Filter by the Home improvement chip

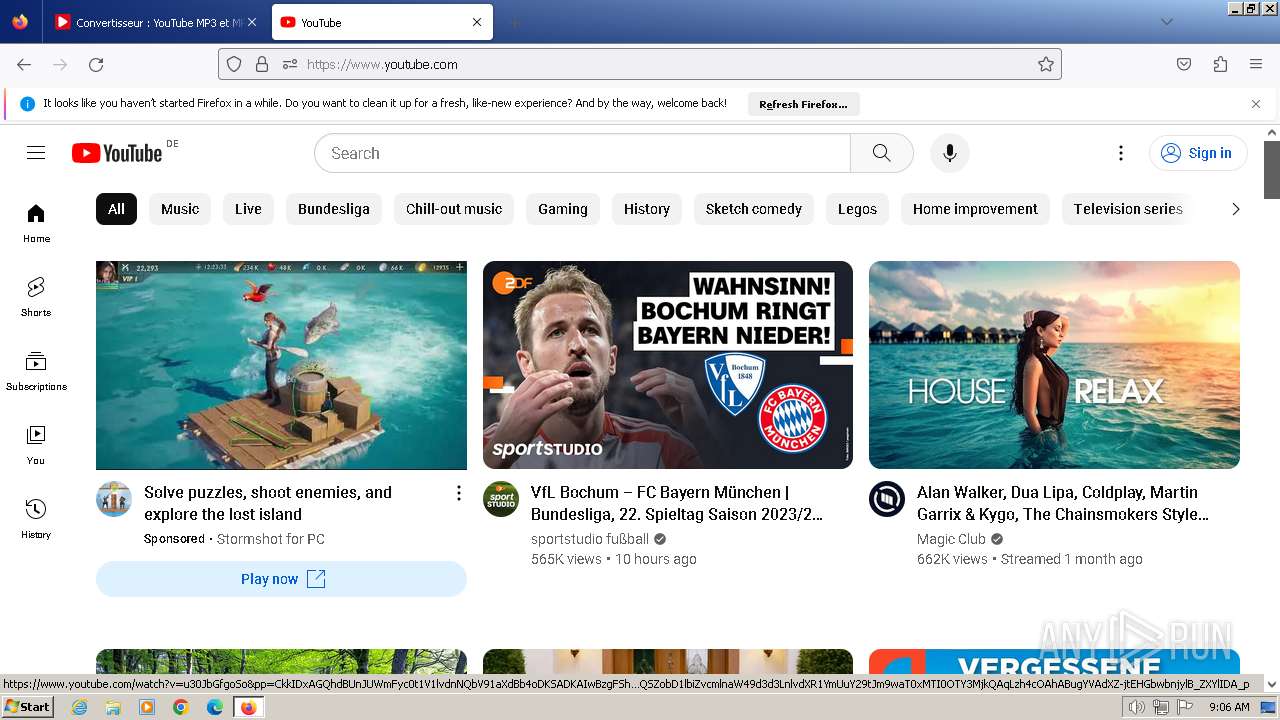975,209
